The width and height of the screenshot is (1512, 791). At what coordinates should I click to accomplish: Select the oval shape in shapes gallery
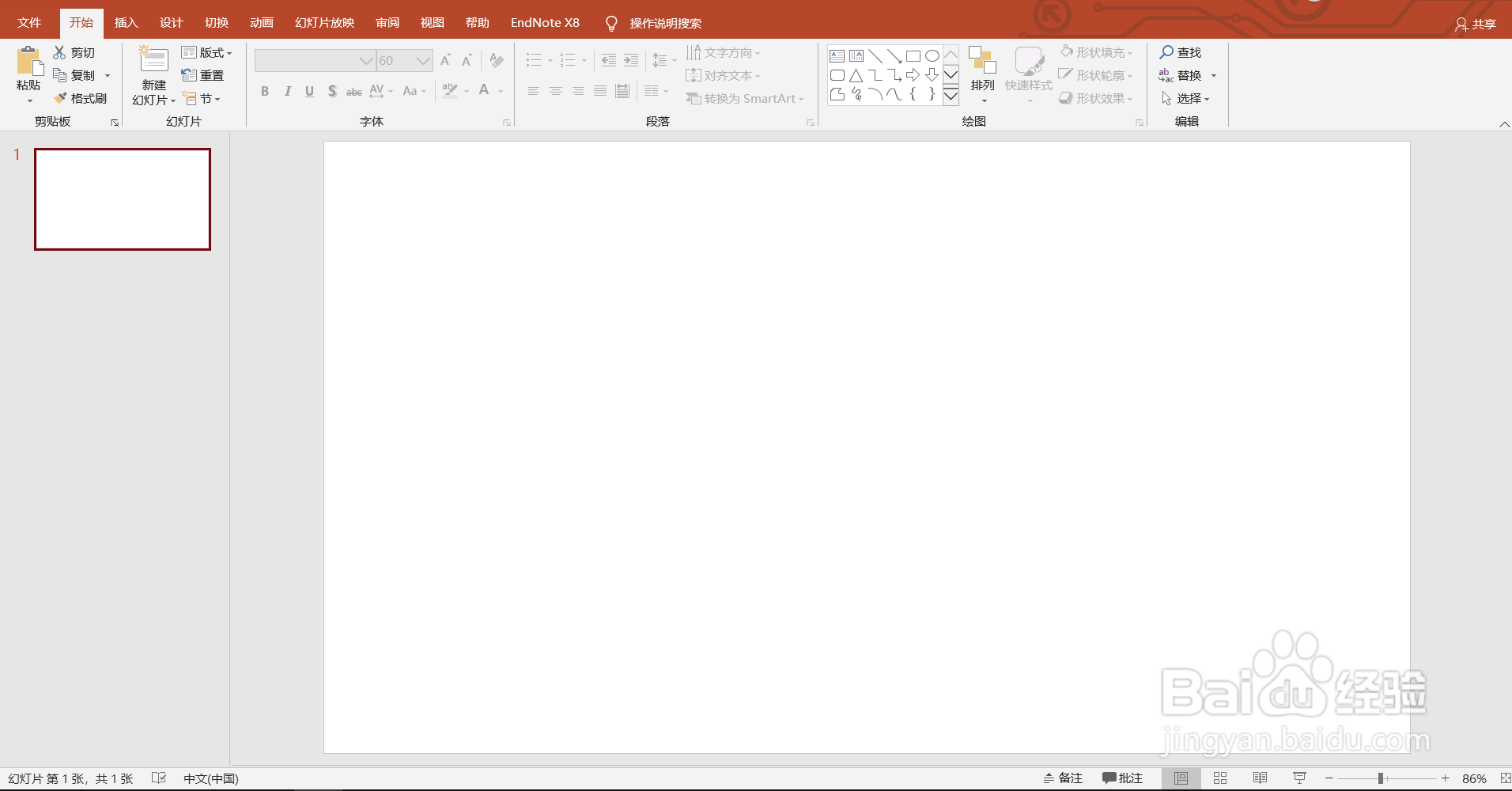[932, 56]
